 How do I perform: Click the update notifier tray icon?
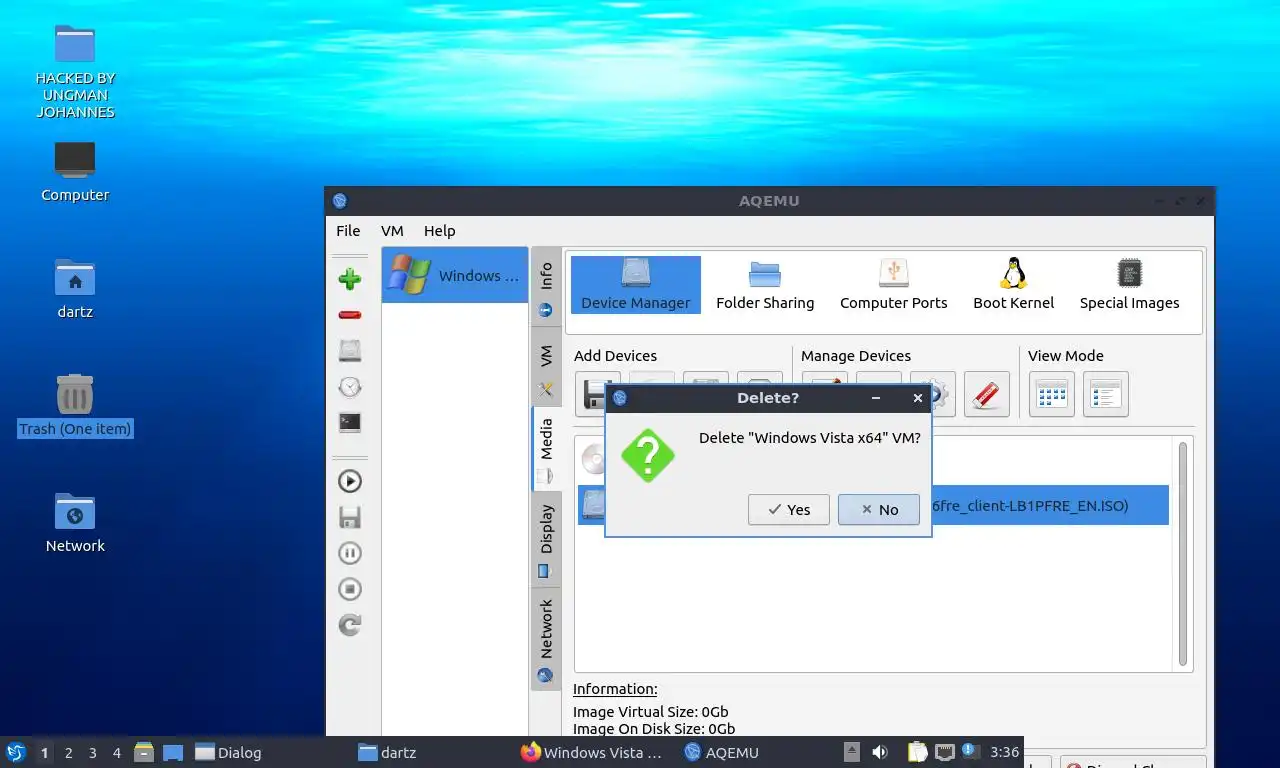(969, 751)
